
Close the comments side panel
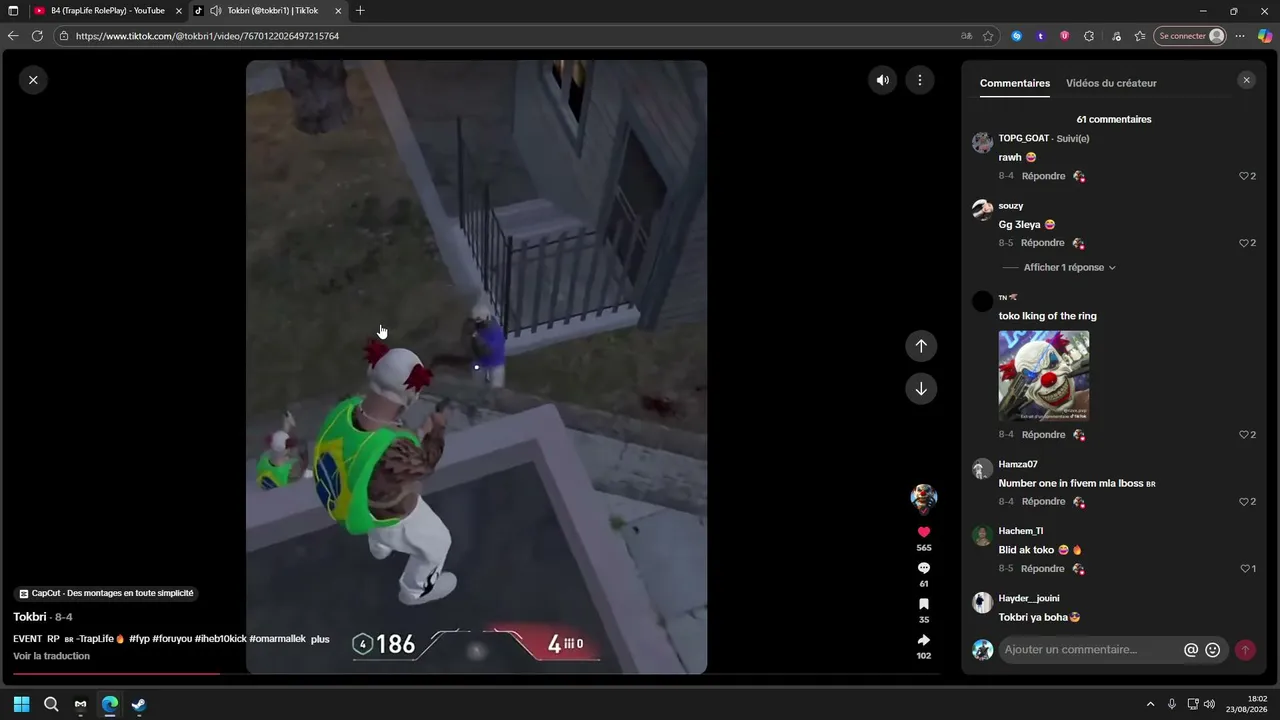coord(1246,80)
